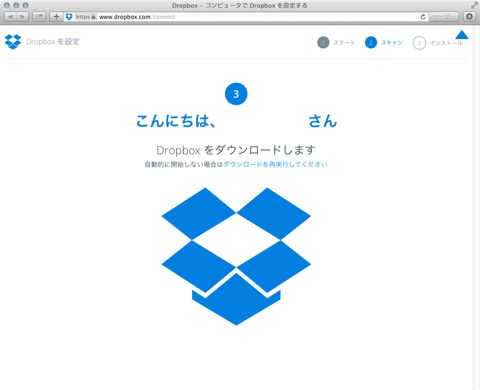This screenshot has height=390, width=480.
Task: Click the Dropbox logo in page header
Action: point(13,42)
